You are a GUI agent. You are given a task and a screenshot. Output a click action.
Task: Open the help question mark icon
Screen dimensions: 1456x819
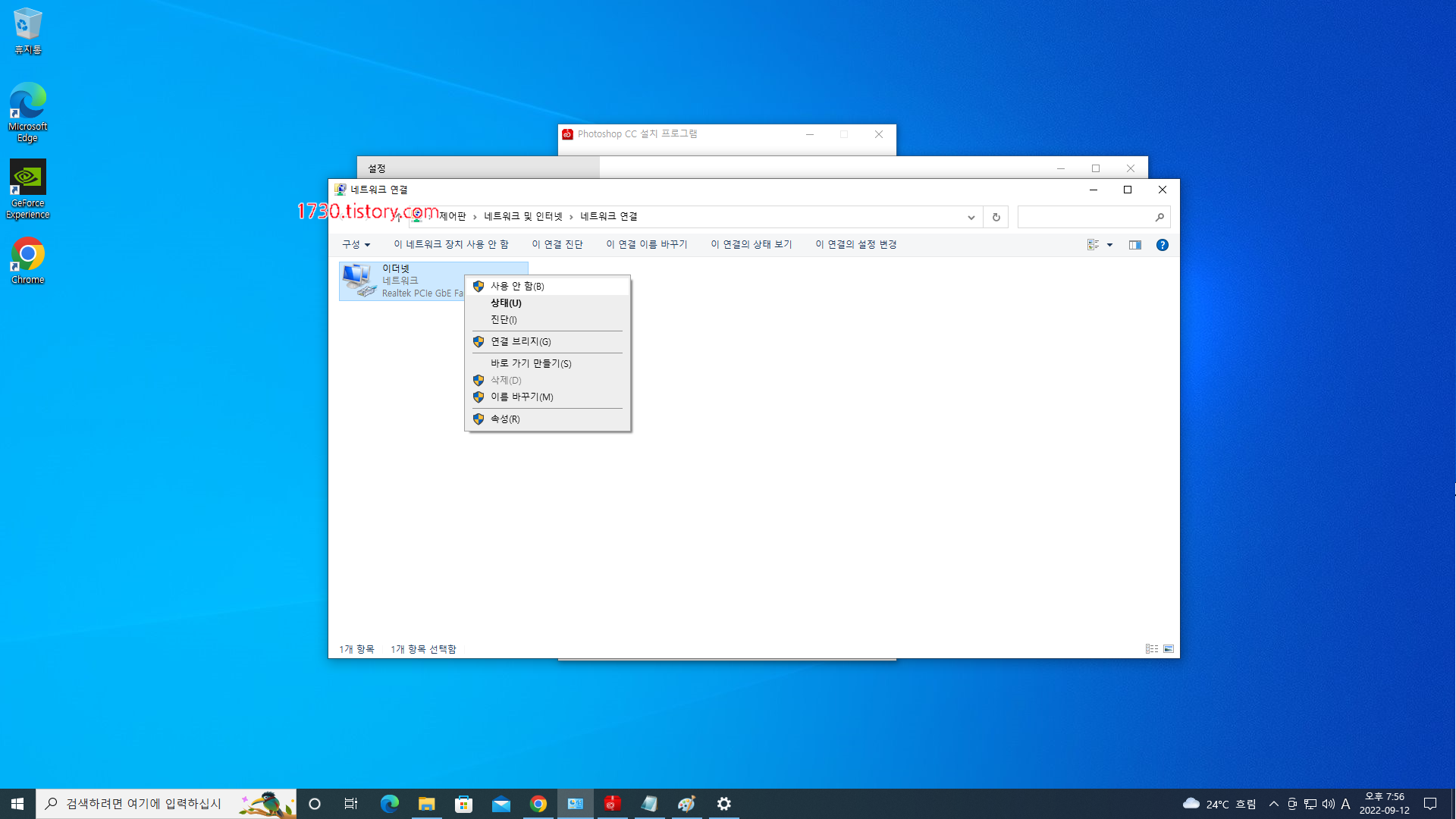(1162, 245)
